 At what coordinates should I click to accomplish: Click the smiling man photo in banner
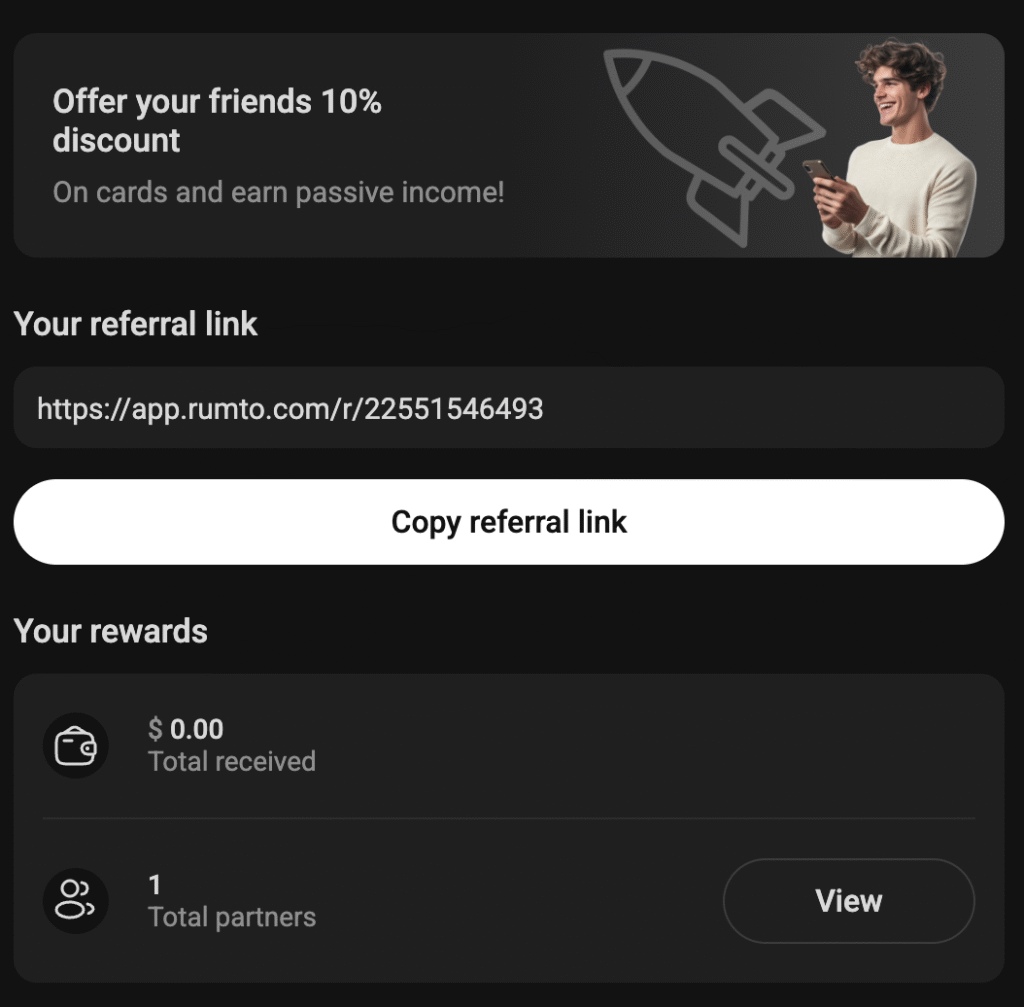point(899,148)
